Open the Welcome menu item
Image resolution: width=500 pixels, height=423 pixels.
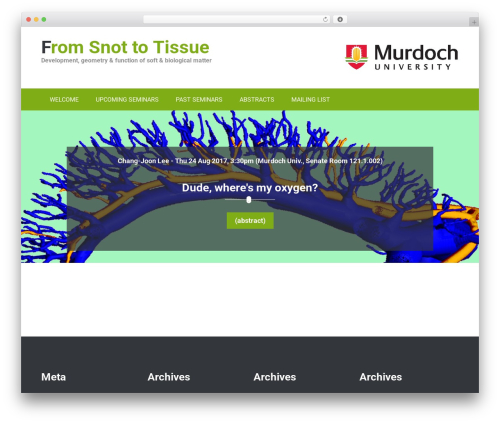(64, 99)
